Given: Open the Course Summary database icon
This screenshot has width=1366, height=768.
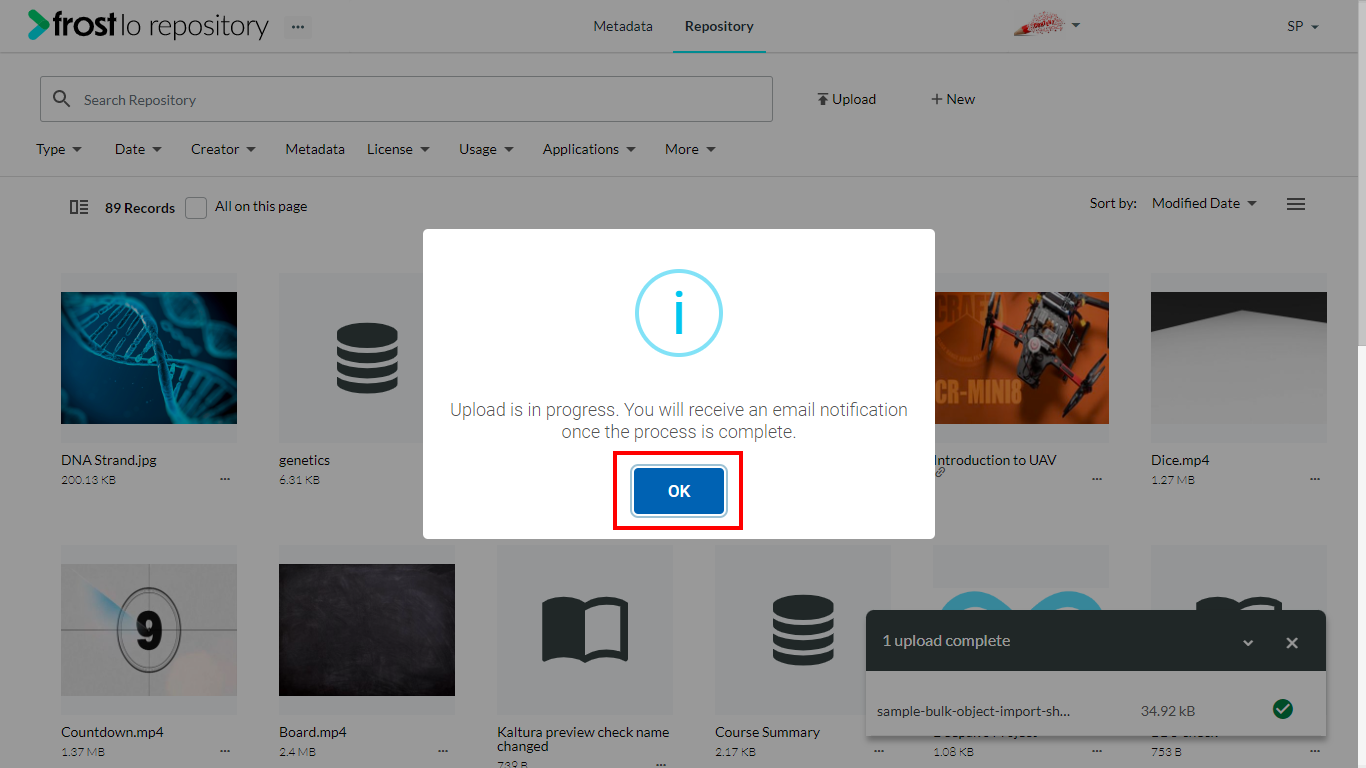Looking at the screenshot, I should click(x=803, y=630).
